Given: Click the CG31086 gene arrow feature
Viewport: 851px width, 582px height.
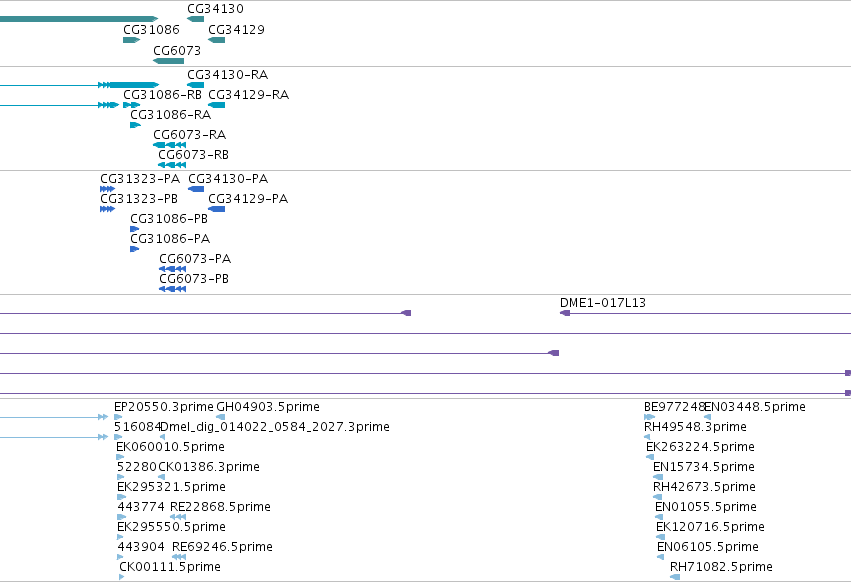Looking at the screenshot, I should coord(132,40).
